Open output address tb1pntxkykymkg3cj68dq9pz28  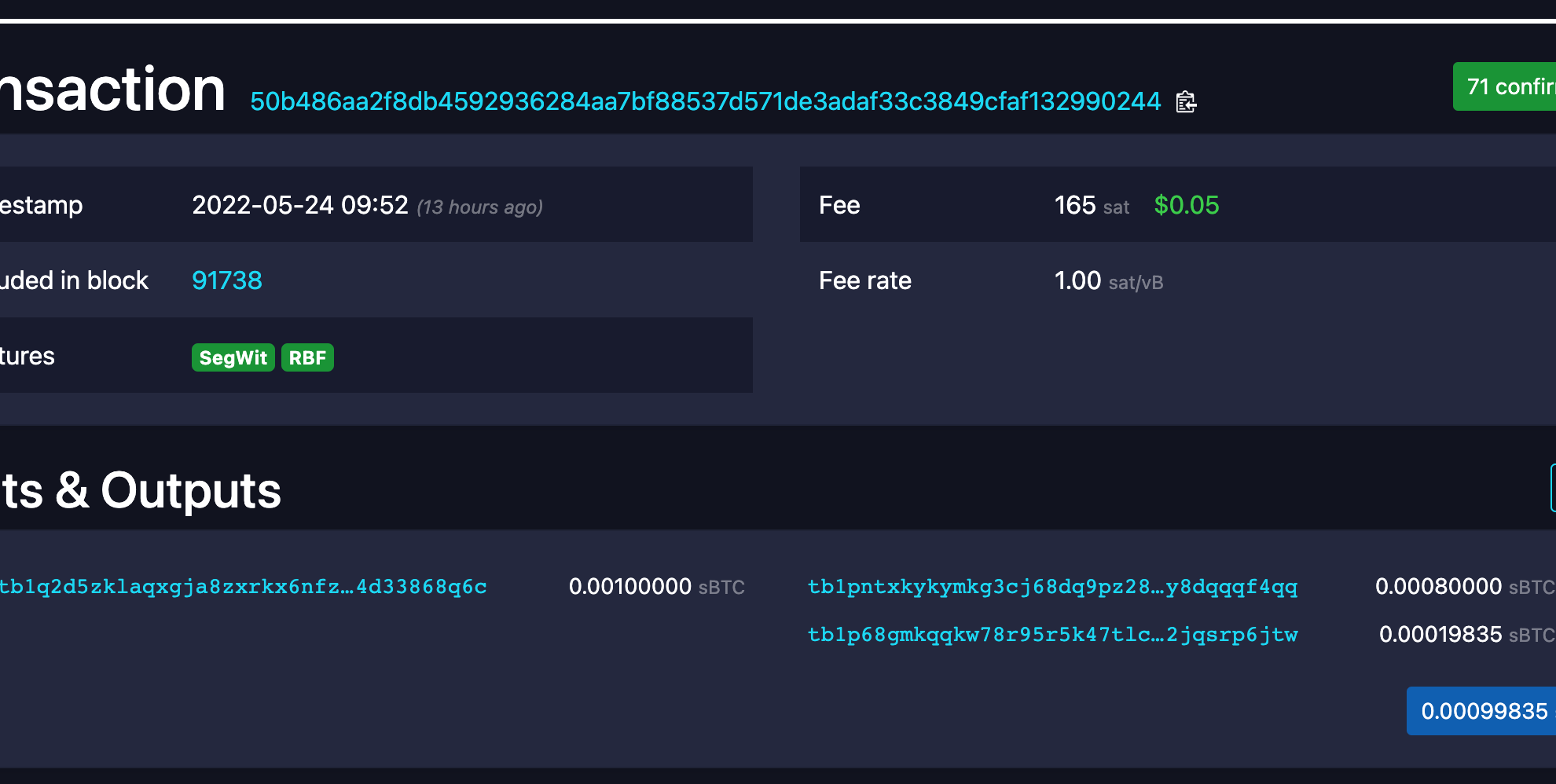pos(1052,587)
